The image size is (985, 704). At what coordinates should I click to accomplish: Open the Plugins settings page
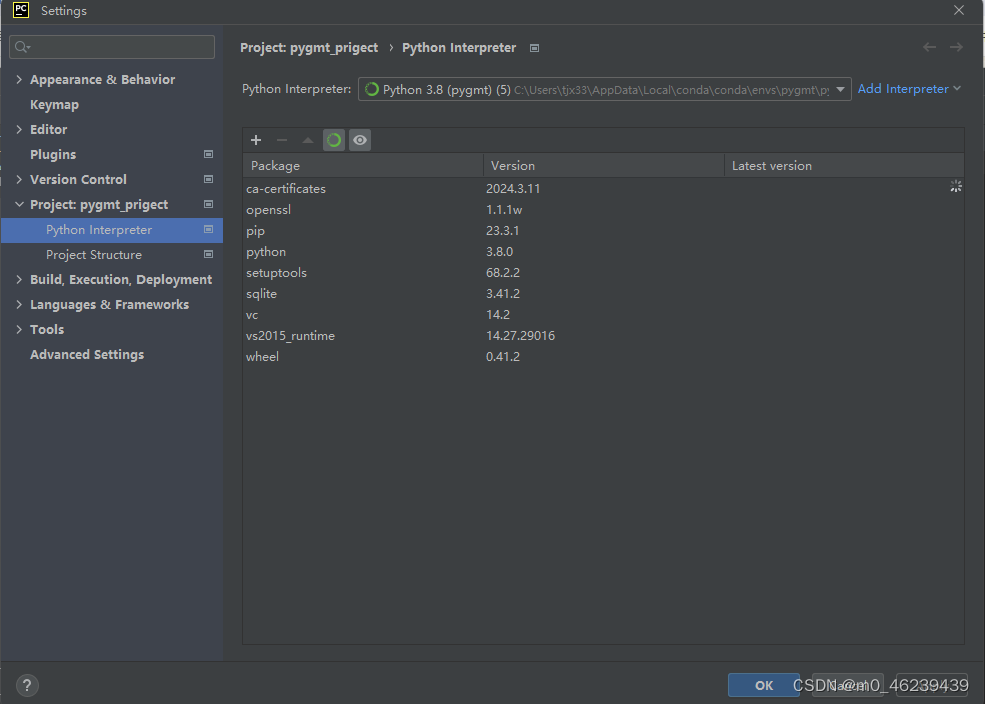53,154
